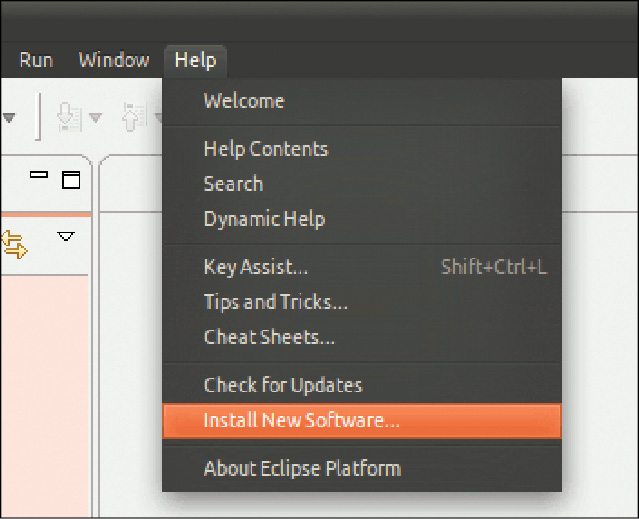Open the View Menu triangle in left panel
Viewport: 639px width, 519px height.
(x=66, y=237)
